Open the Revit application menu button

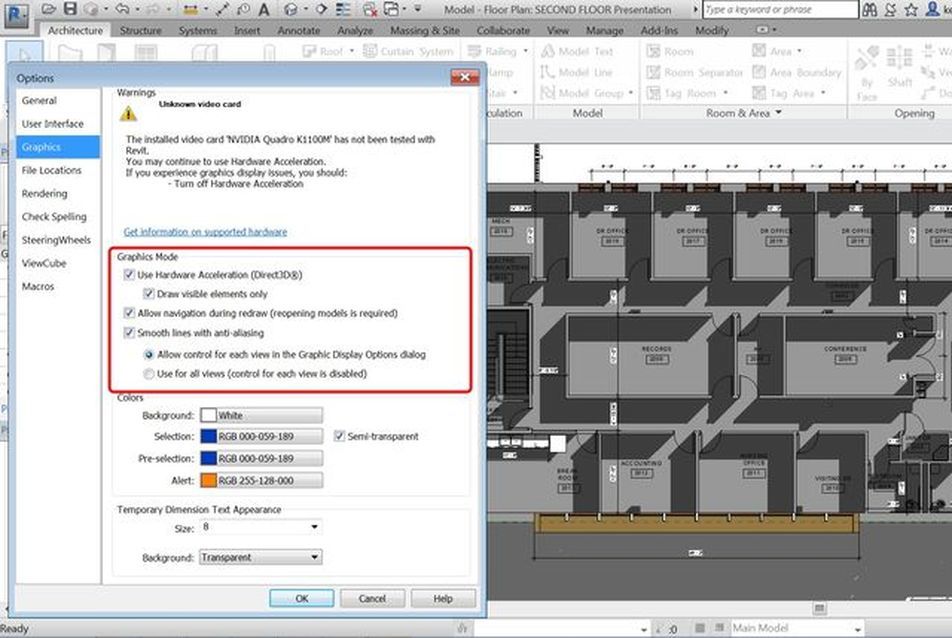[x=16, y=15]
